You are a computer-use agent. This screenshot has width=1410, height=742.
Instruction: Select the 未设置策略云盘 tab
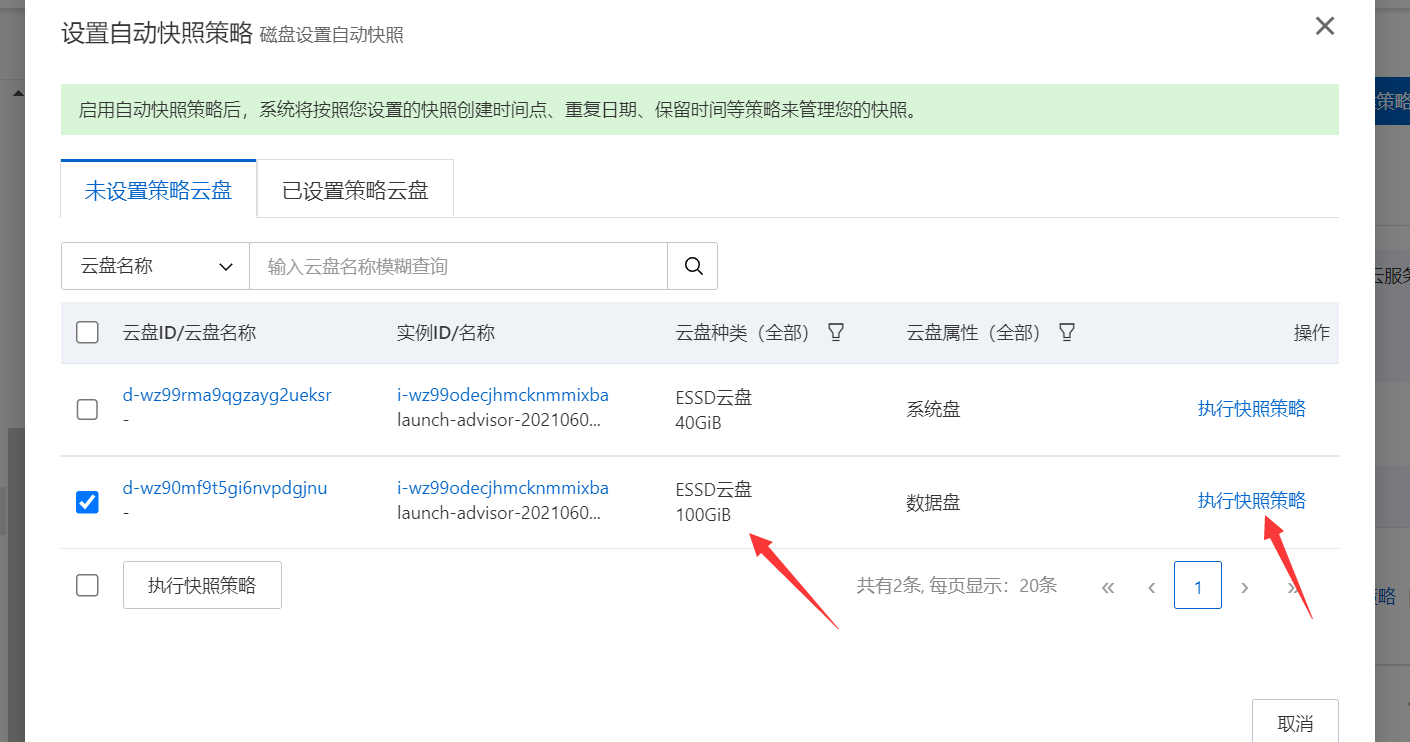click(158, 190)
